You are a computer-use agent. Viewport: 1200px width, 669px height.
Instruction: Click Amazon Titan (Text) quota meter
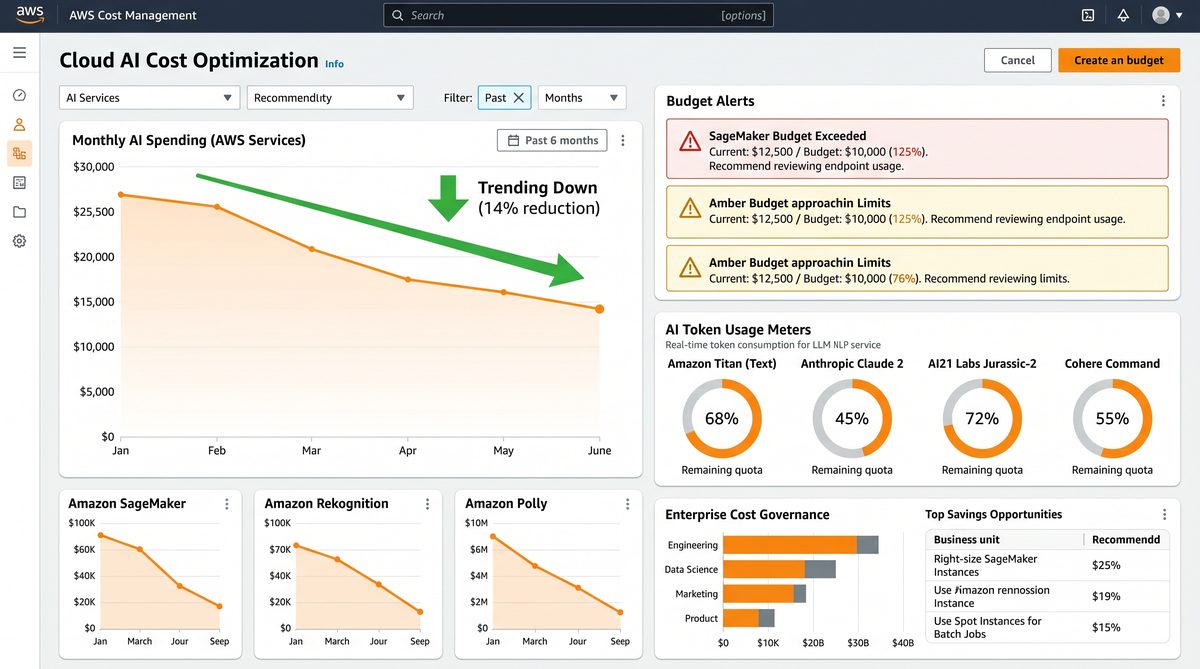[x=722, y=419]
